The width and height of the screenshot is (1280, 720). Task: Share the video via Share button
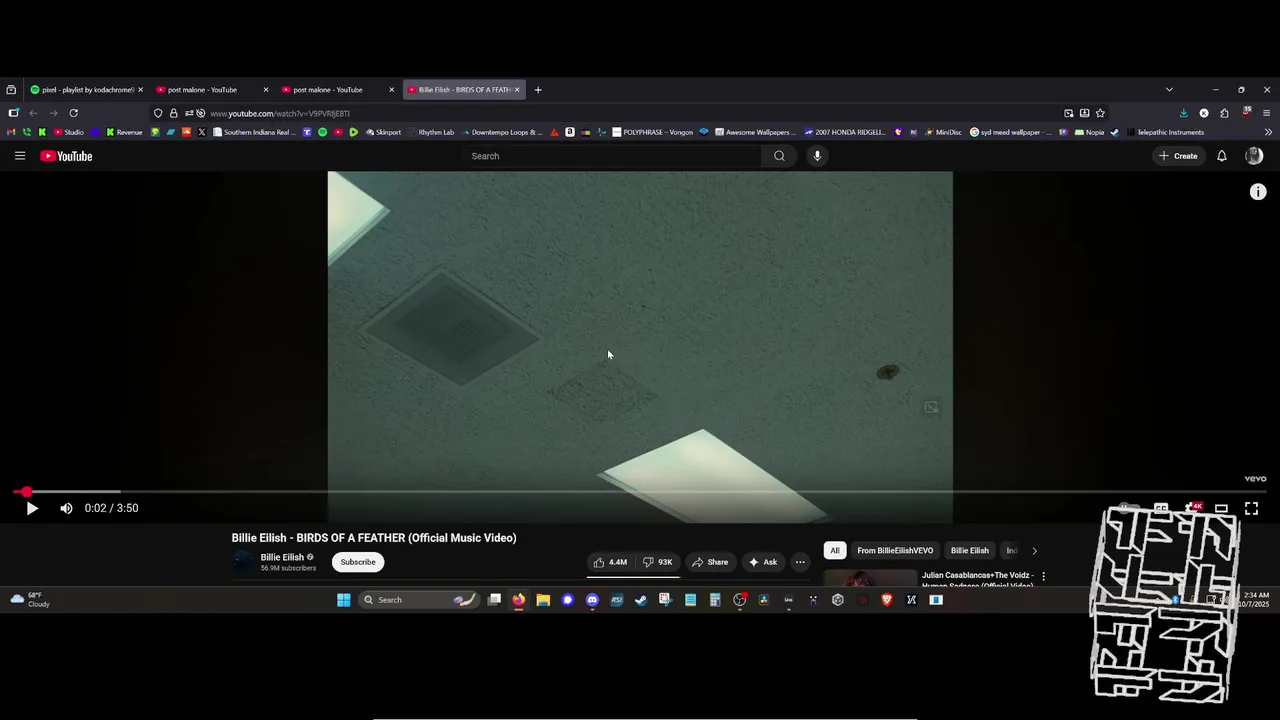coord(710,562)
